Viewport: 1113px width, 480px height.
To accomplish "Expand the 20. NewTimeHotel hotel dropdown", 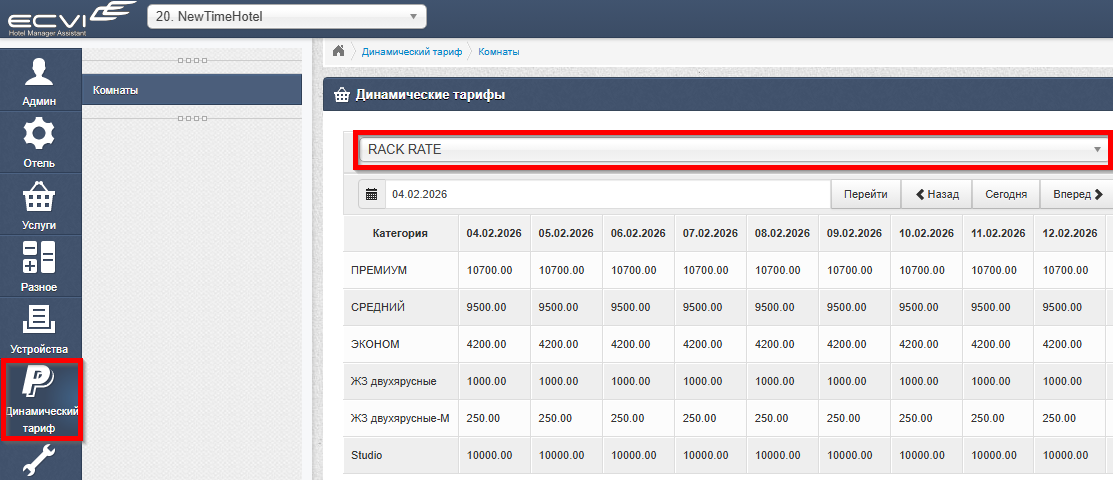I will tap(286, 17).
